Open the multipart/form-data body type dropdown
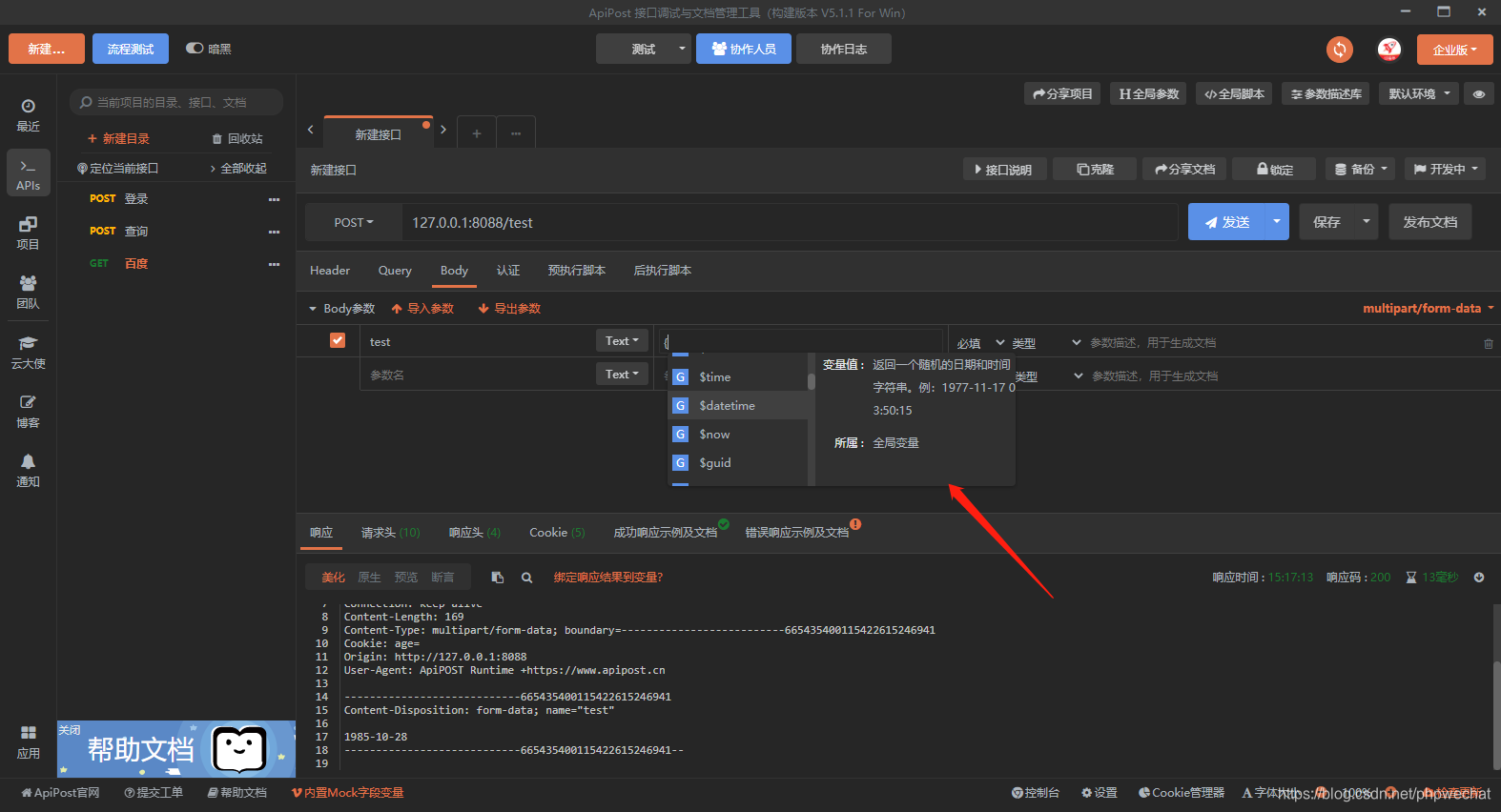 pyautogui.click(x=1428, y=308)
